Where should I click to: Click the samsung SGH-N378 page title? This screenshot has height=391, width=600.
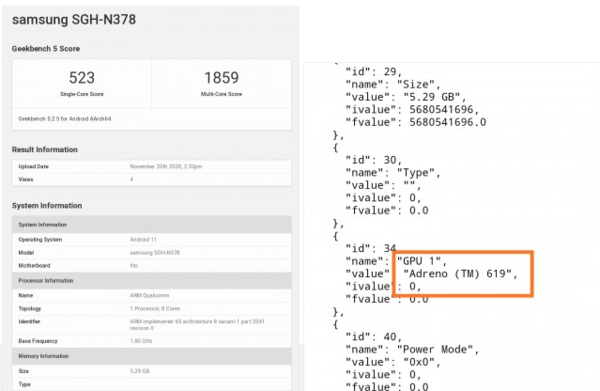[74, 20]
